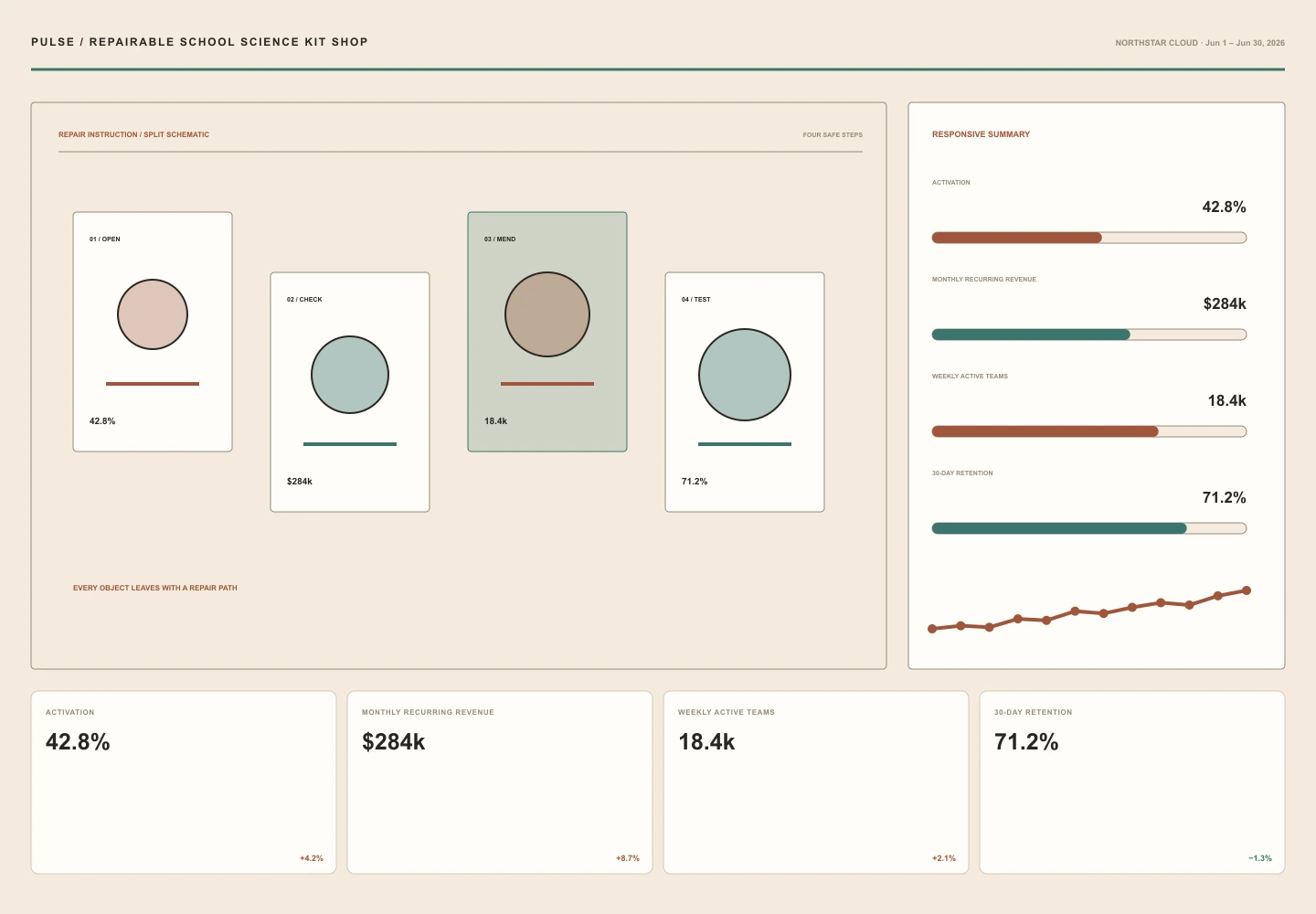This screenshot has width=1316, height=914.
Task: Click the "RESPONSIVE SUMMARY" heading
Action: point(981,134)
